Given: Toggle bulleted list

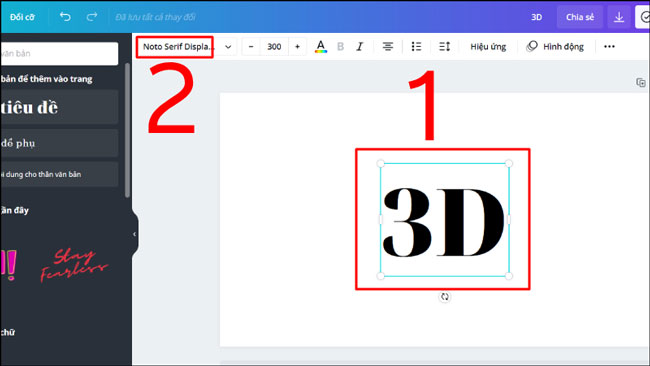Looking at the screenshot, I should click(x=416, y=46).
